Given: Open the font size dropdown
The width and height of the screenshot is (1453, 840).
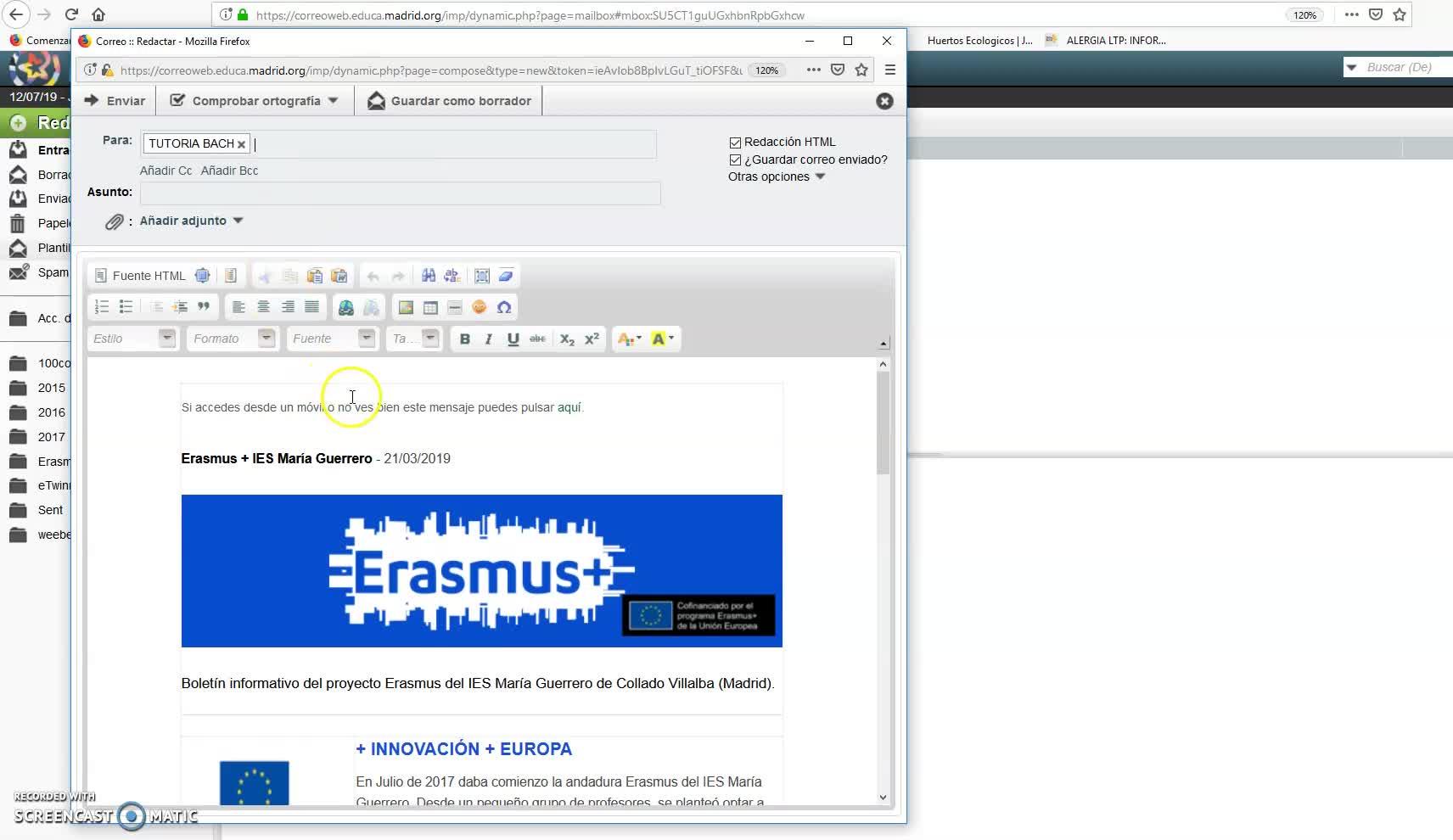Looking at the screenshot, I should 414,339.
